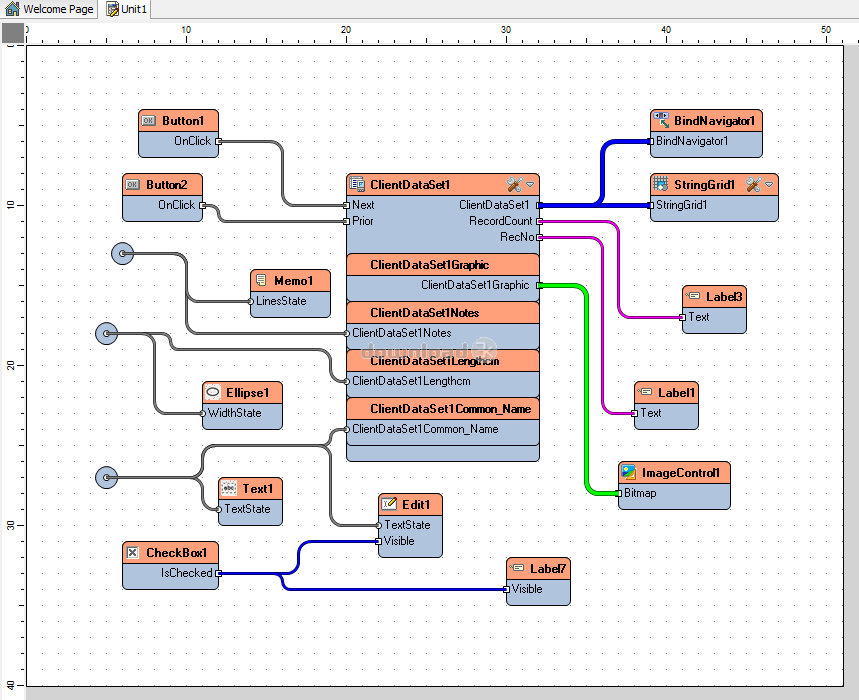
Task: Click the Button1 OnClick connector port
Action: pyautogui.click(x=219, y=141)
